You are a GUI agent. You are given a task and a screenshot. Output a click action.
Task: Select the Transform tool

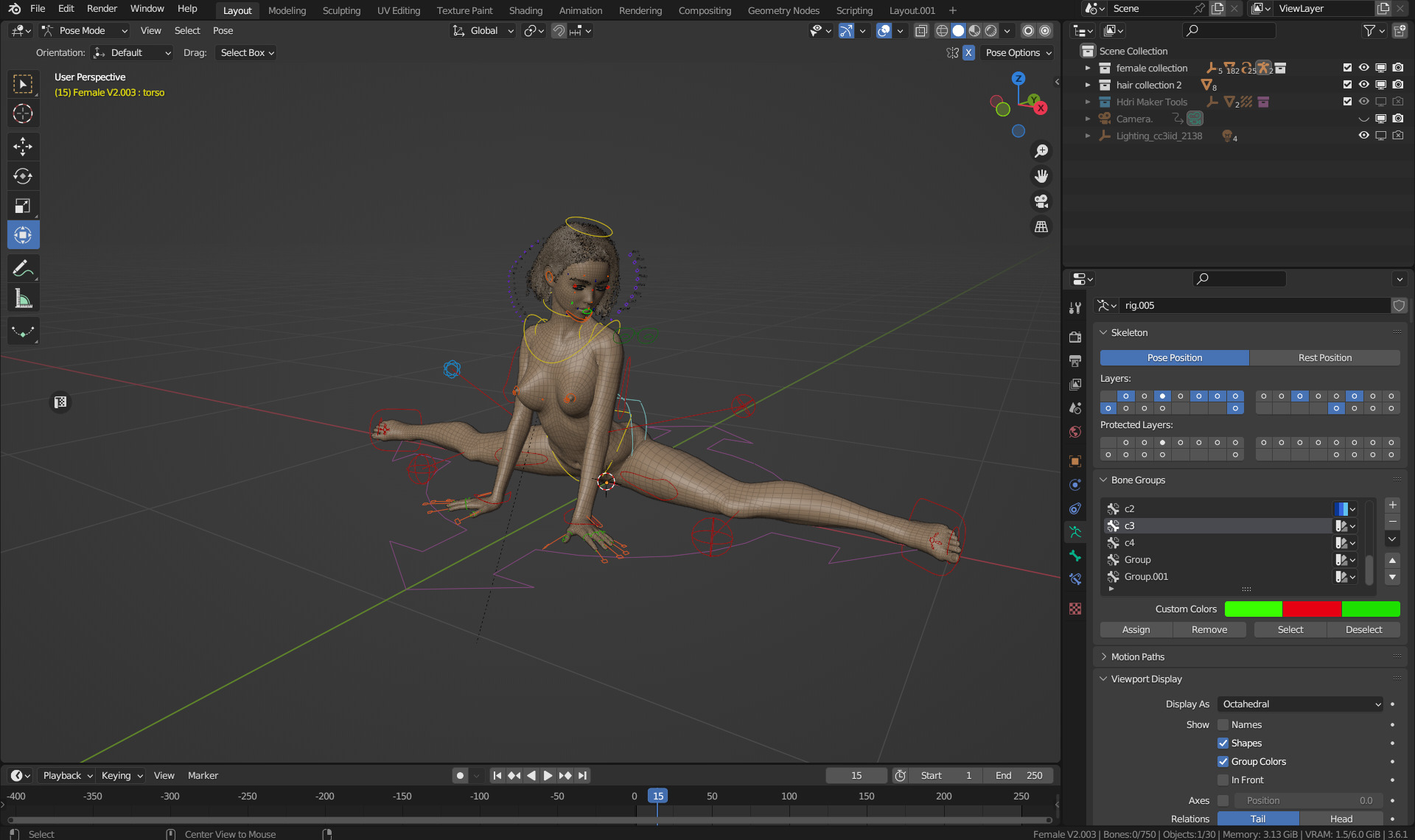click(23, 235)
